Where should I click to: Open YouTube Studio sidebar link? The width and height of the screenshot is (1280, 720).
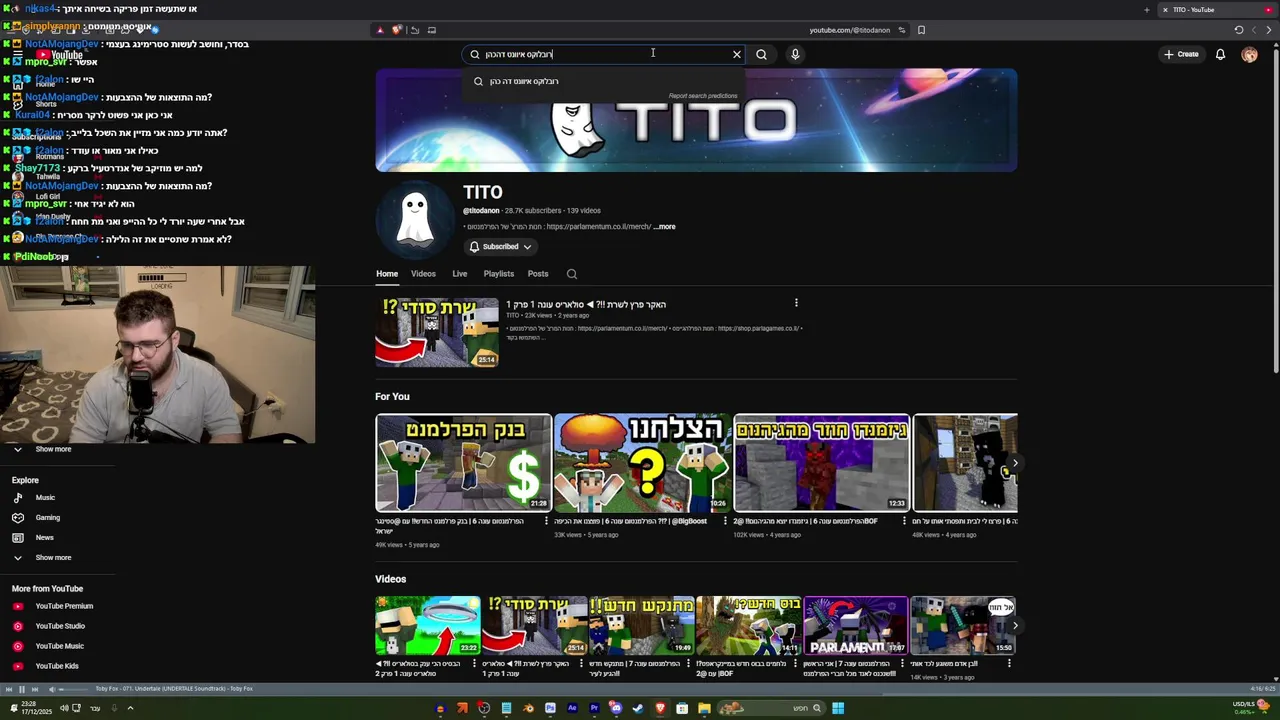pos(60,626)
